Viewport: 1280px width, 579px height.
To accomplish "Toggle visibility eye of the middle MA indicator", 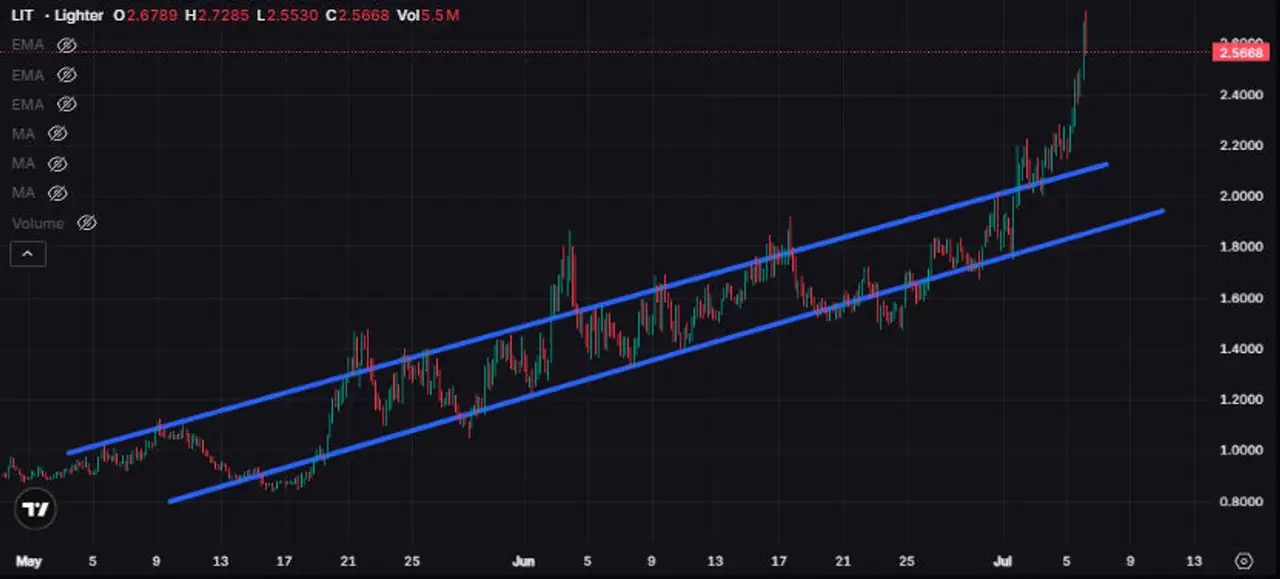I will (58, 163).
